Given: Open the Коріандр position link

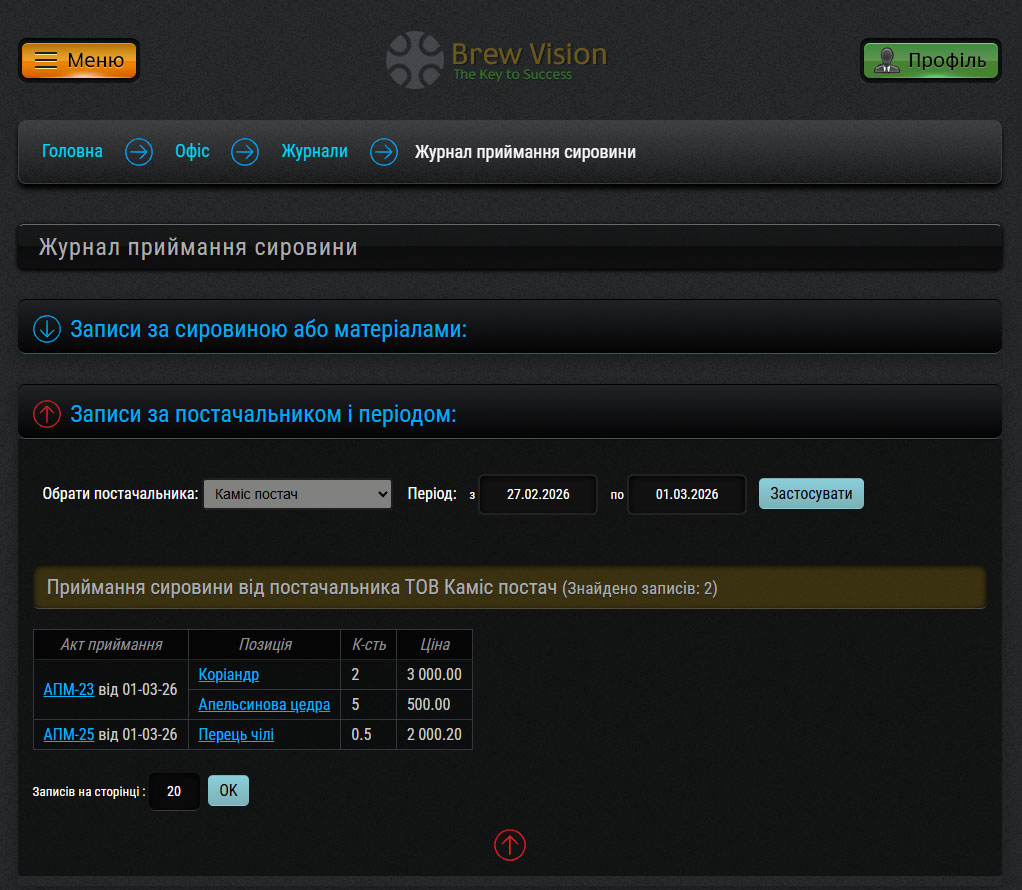Looking at the screenshot, I should point(229,675).
